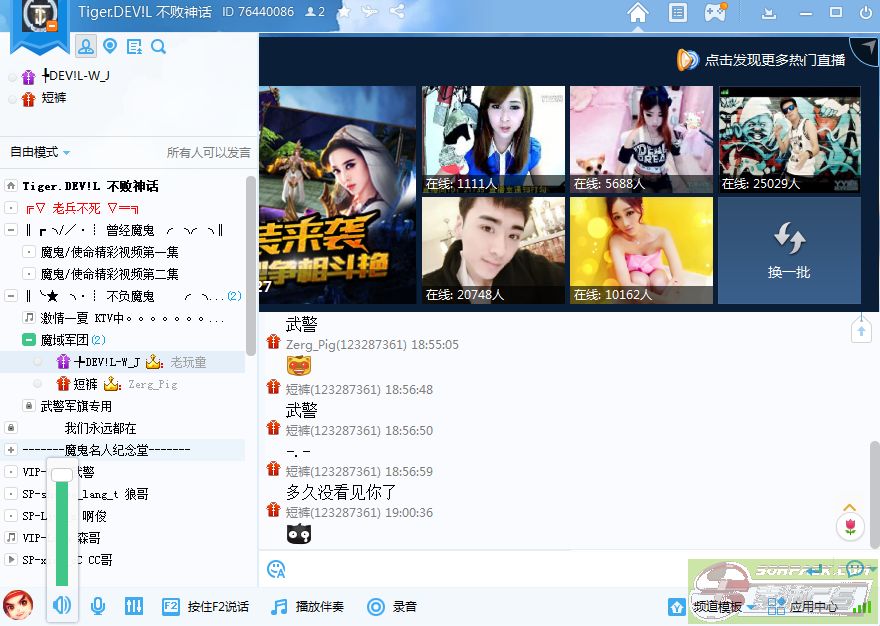Image resolution: width=880 pixels, height=626 pixels.
Task: Send a flower with the tulip icon
Action: click(x=850, y=527)
